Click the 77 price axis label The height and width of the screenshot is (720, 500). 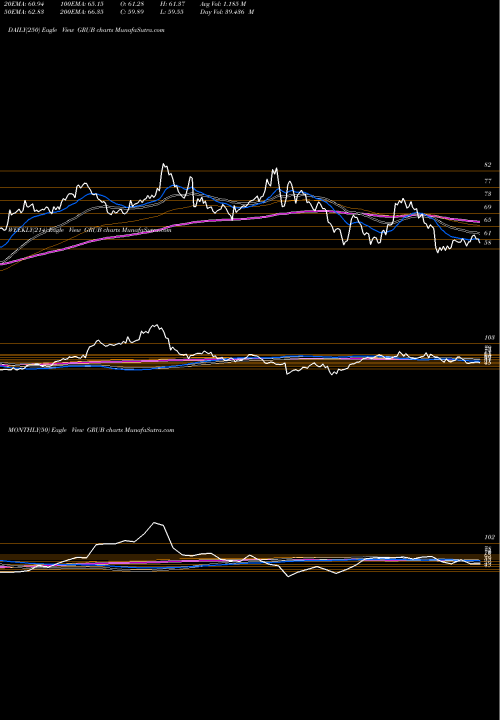(x=488, y=181)
